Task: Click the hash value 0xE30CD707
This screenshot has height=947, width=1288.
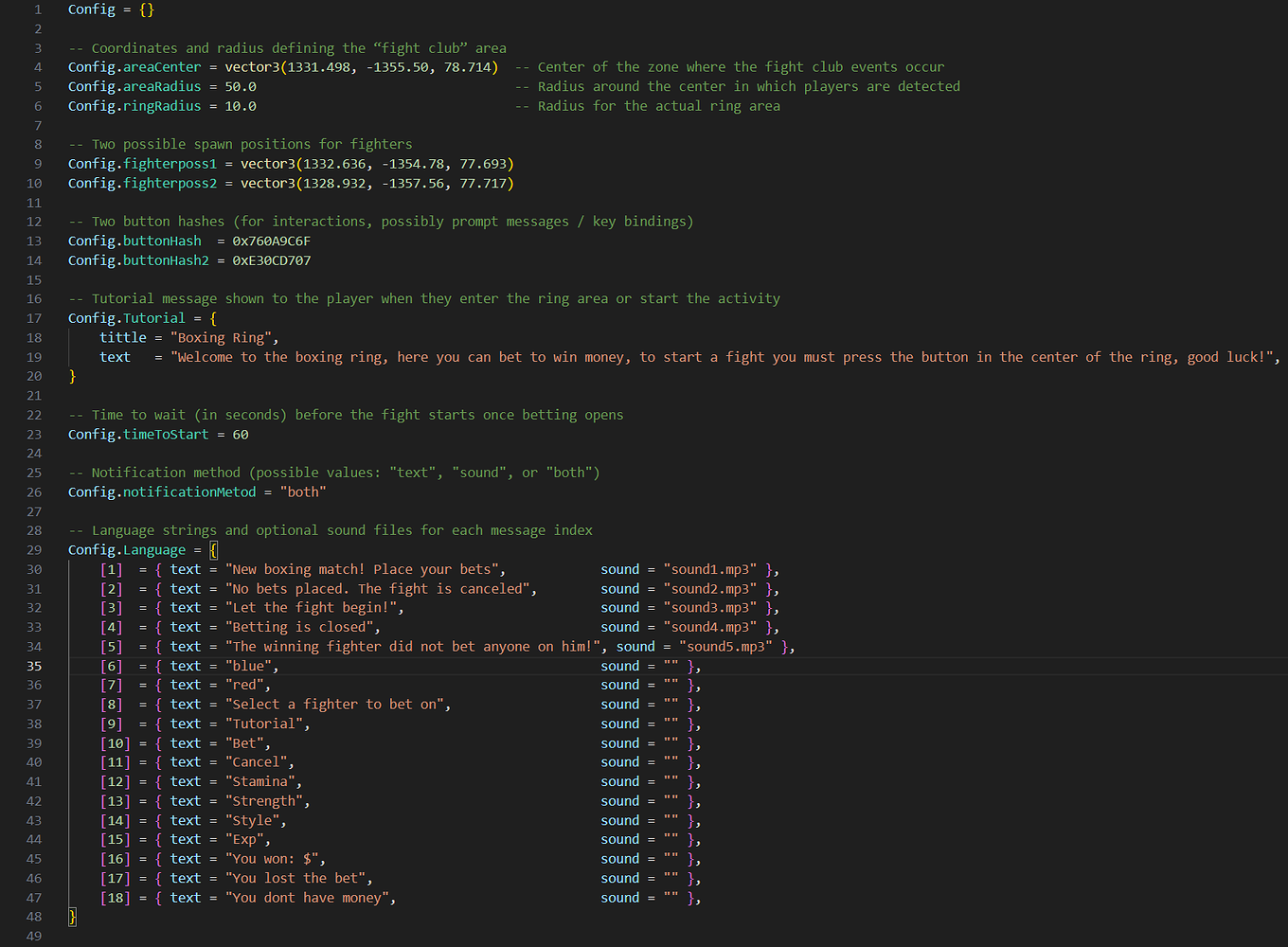Action: (271, 260)
